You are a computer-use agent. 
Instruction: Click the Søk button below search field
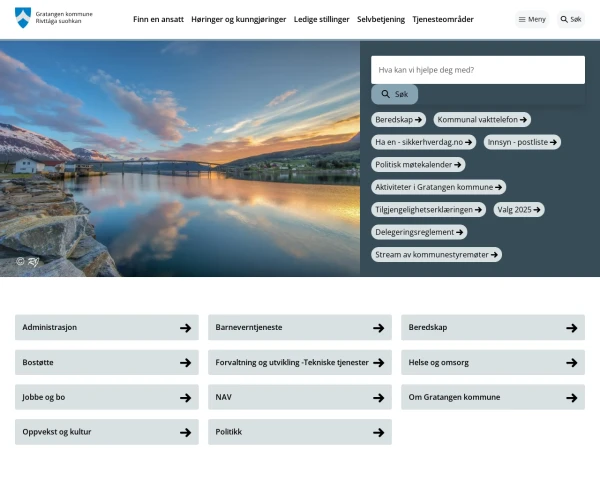[395, 94]
